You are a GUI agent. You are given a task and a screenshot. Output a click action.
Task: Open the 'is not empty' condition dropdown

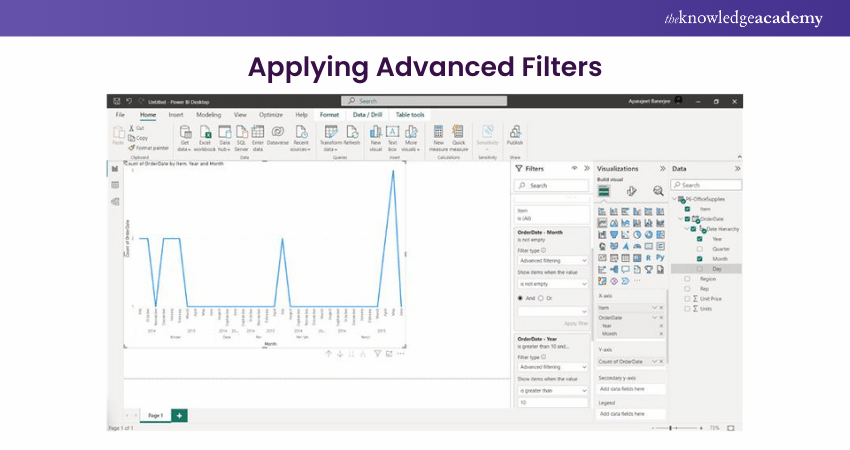click(551, 284)
